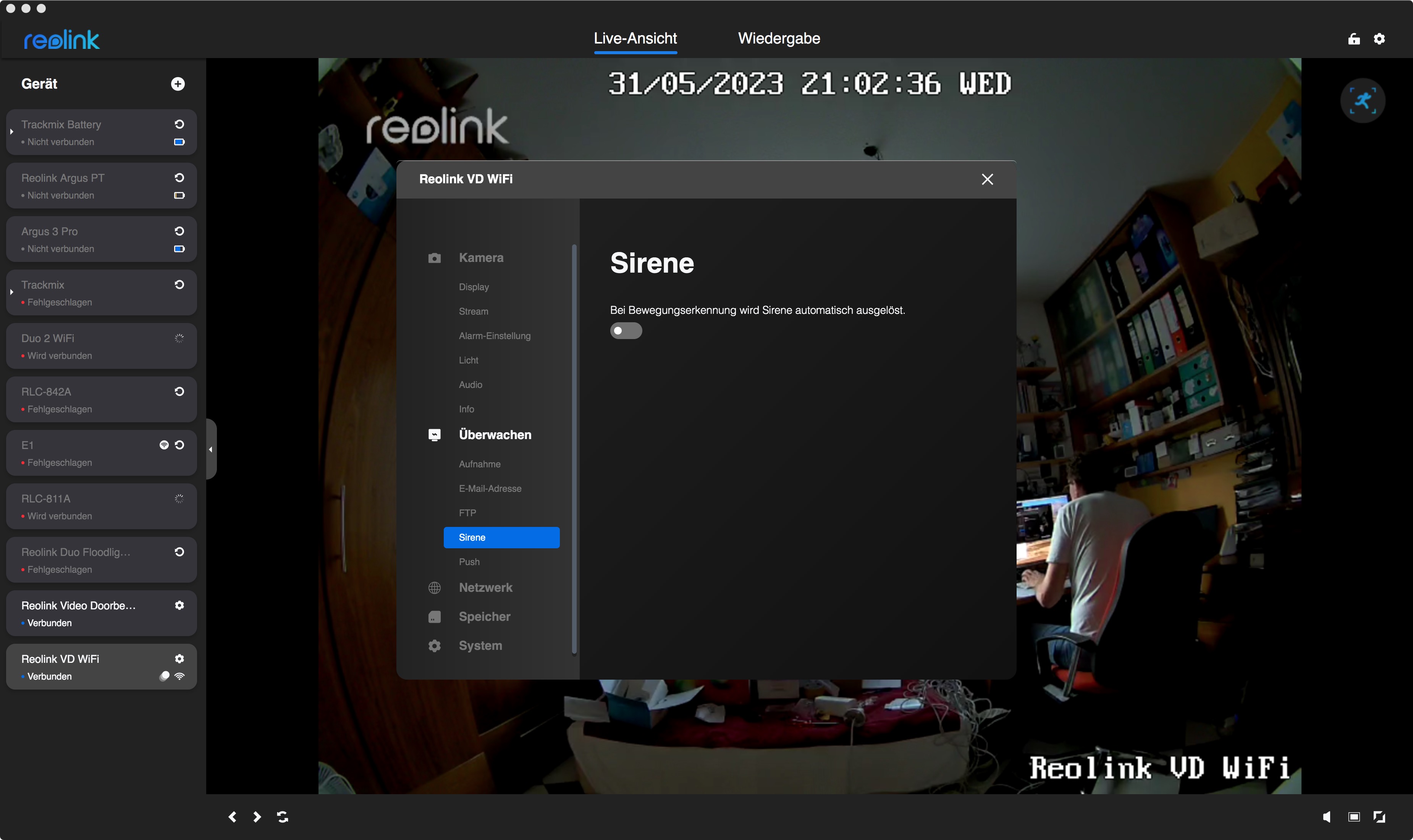
Task: Open app settings gear in top bar
Action: (x=1379, y=39)
